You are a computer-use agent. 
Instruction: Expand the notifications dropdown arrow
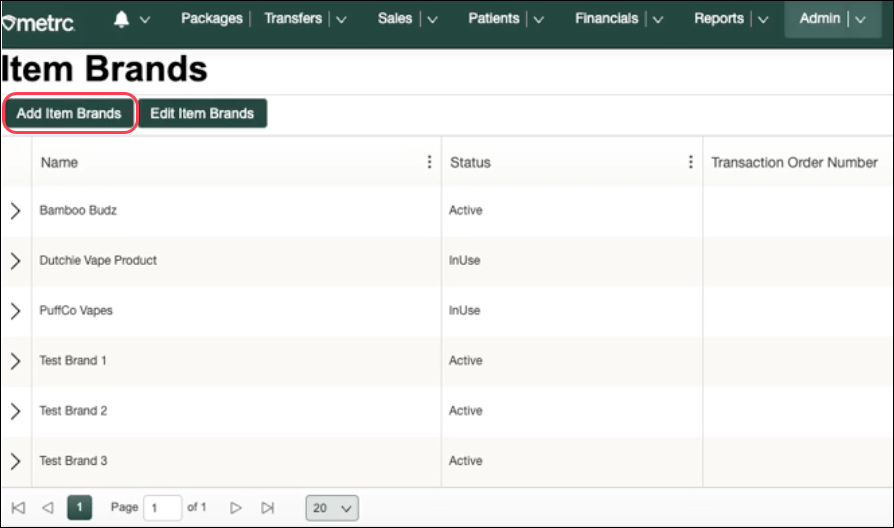(x=145, y=19)
